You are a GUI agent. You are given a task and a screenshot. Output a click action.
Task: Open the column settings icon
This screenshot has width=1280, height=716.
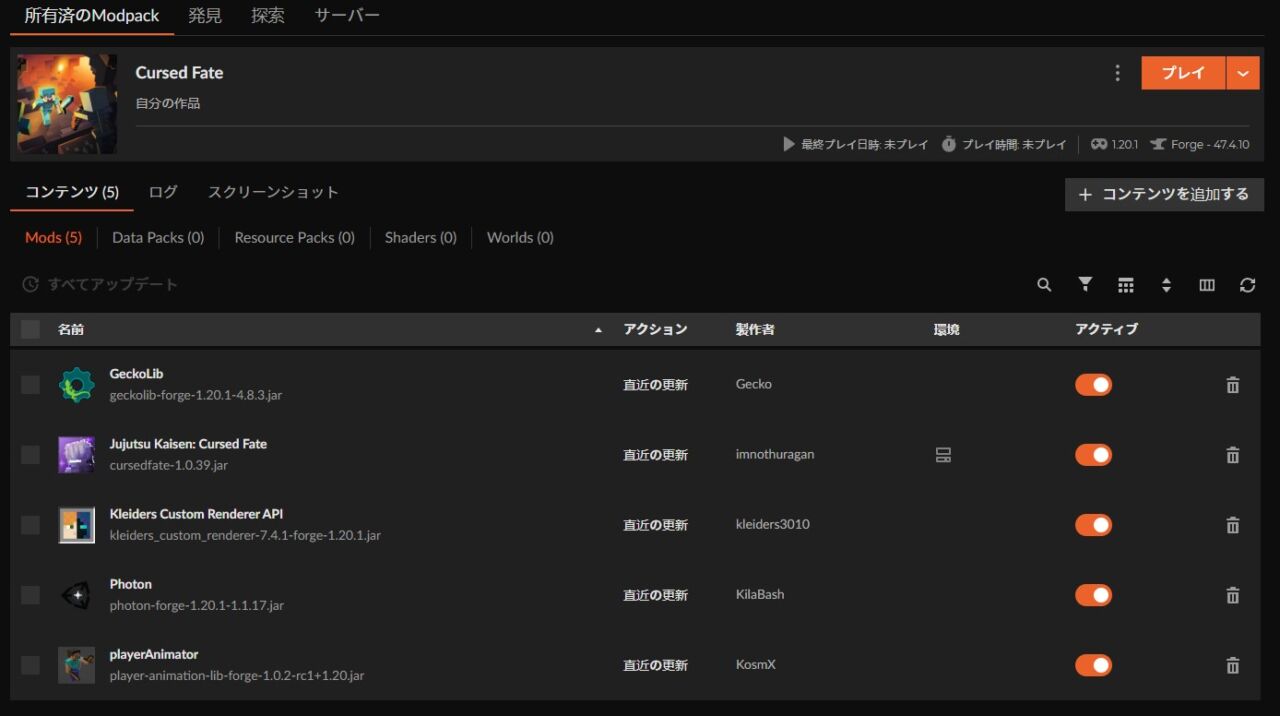point(1206,285)
